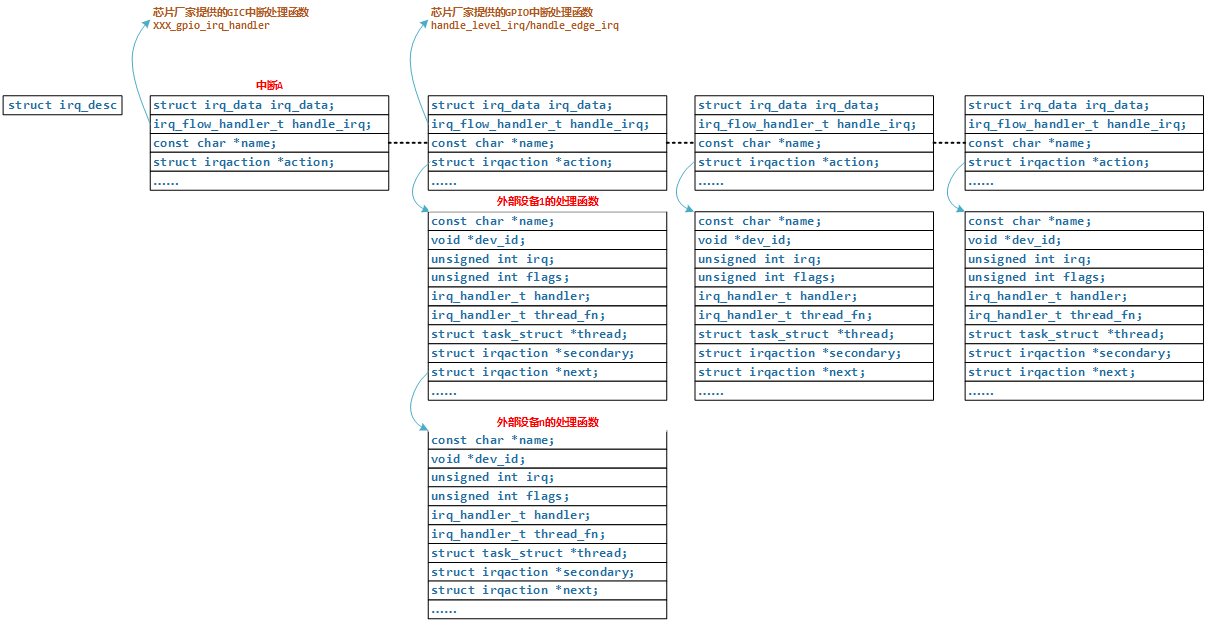The width and height of the screenshot is (1205, 624).
Task: Click the 外部设备1的处理函数 heading
Action: [547, 201]
